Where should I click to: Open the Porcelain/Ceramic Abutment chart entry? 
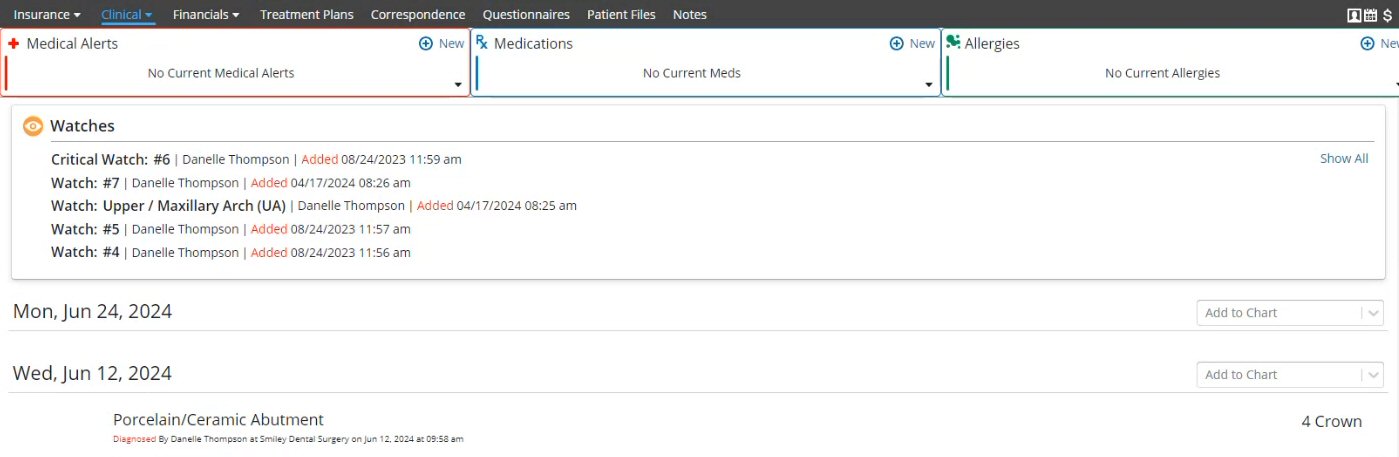point(218,420)
